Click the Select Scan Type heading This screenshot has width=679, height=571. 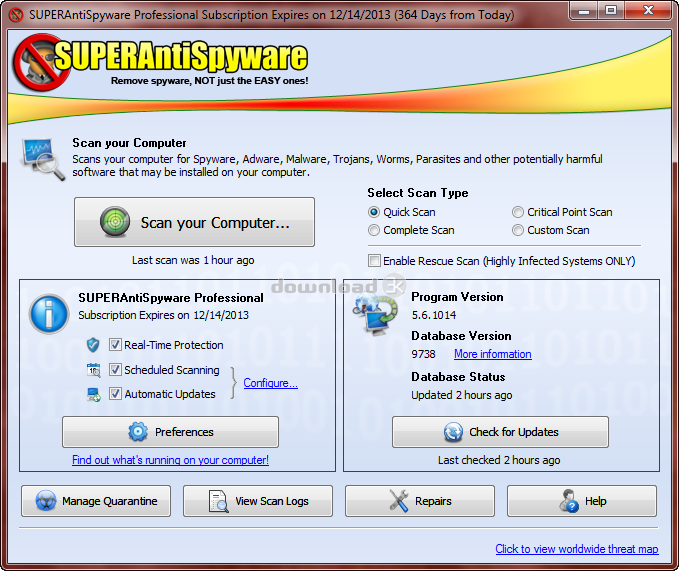pos(418,193)
